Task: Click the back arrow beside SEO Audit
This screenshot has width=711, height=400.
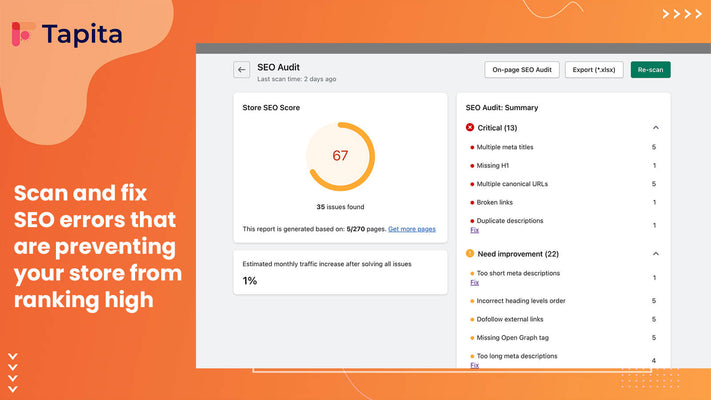Action: pyautogui.click(x=241, y=70)
